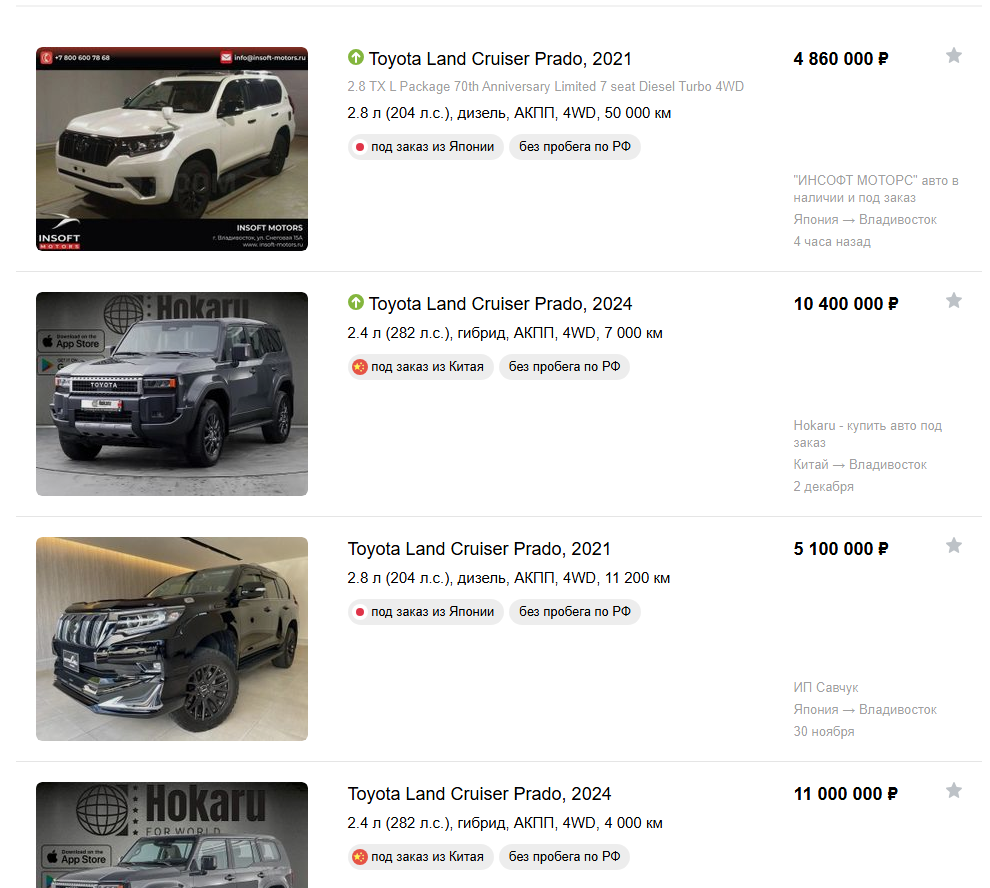Screen dimensions: 990x888
Task: Open the white Prado Insoft Motors photo
Action: pos(172,149)
